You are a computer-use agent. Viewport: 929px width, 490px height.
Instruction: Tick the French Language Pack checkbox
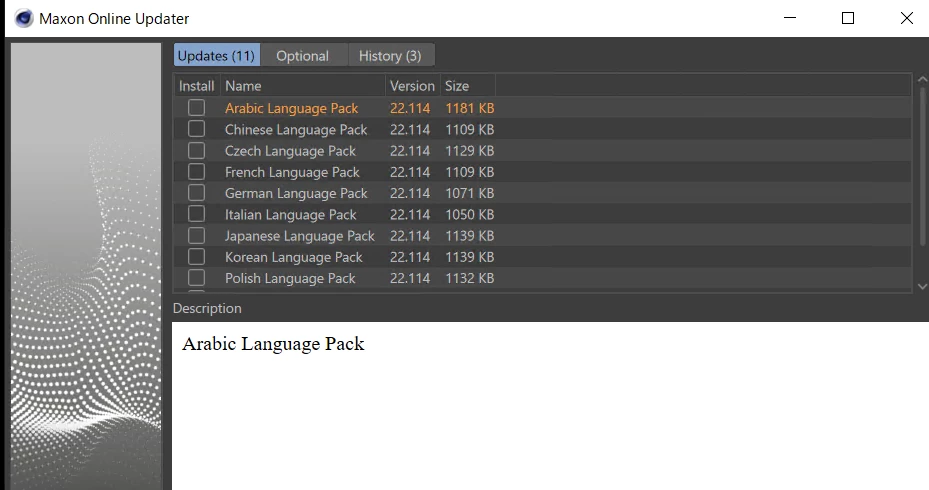pos(196,172)
